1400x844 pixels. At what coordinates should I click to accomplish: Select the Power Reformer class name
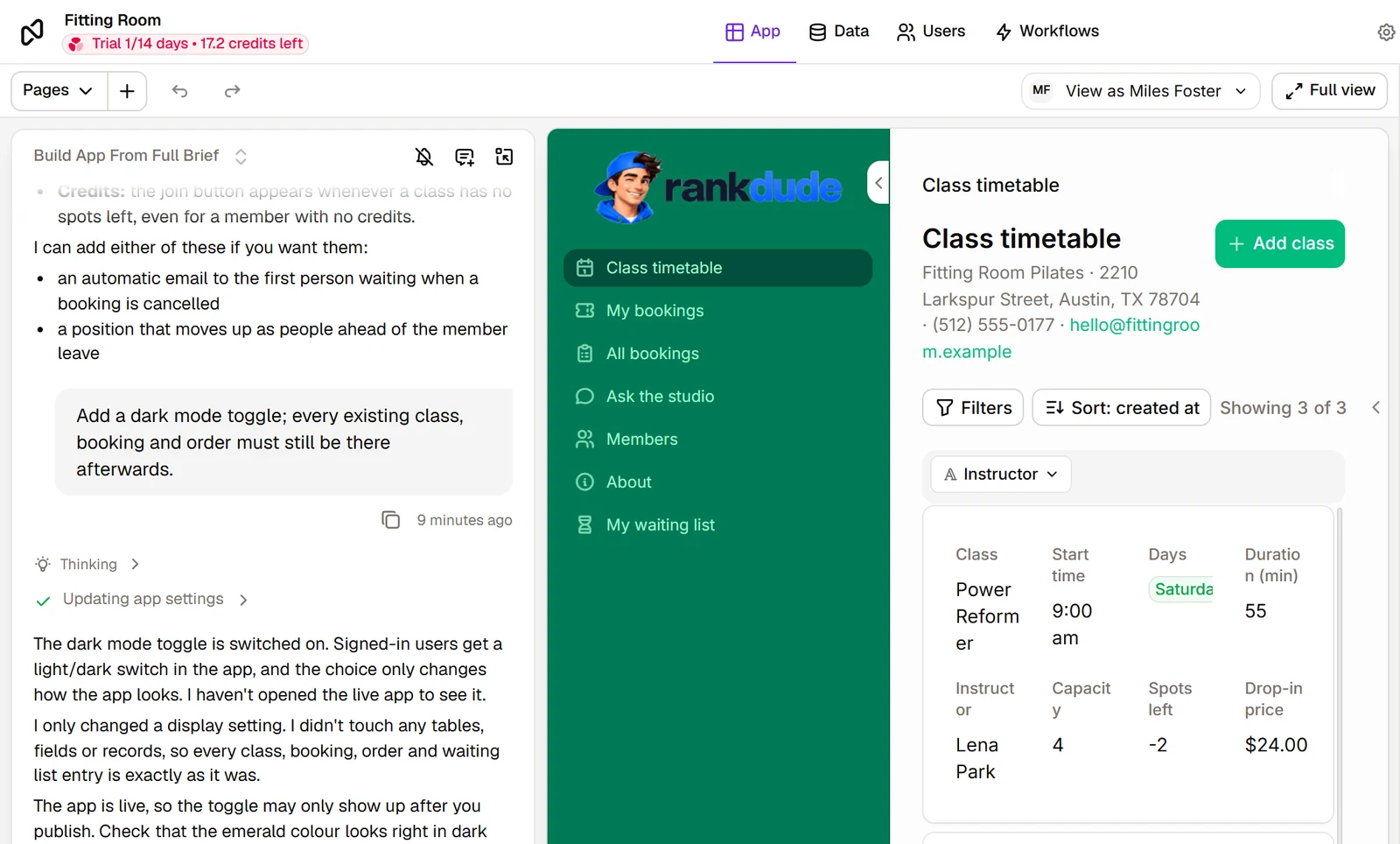pyautogui.click(x=987, y=616)
